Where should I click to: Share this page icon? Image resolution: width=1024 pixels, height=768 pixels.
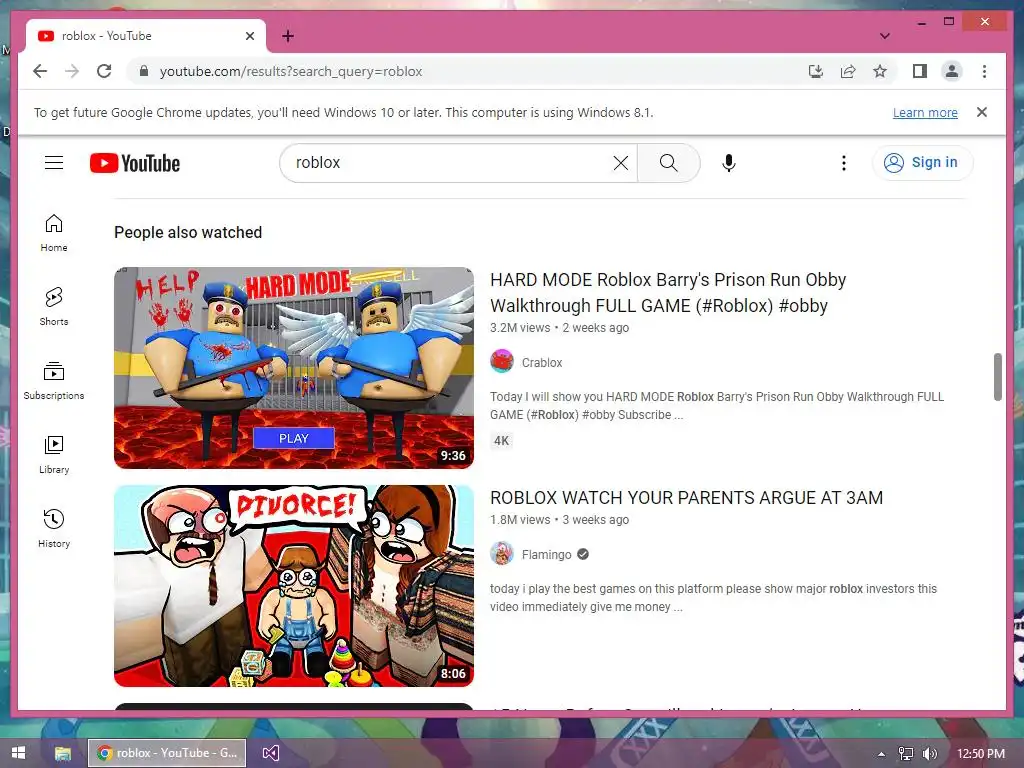848,71
